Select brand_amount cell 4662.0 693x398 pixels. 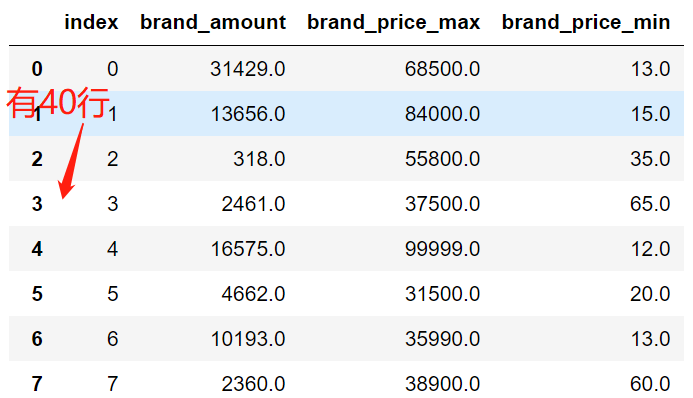[x=253, y=294]
